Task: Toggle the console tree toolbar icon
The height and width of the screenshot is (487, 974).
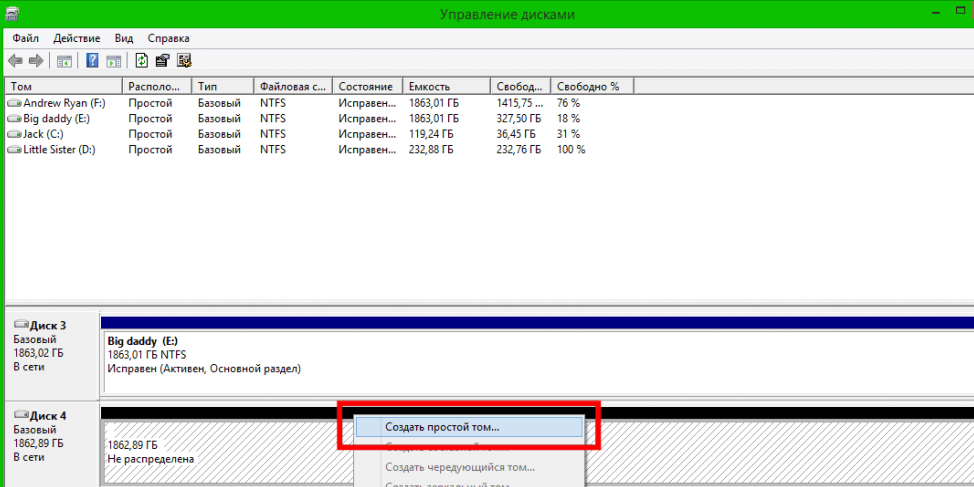Action: [x=64, y=61]
